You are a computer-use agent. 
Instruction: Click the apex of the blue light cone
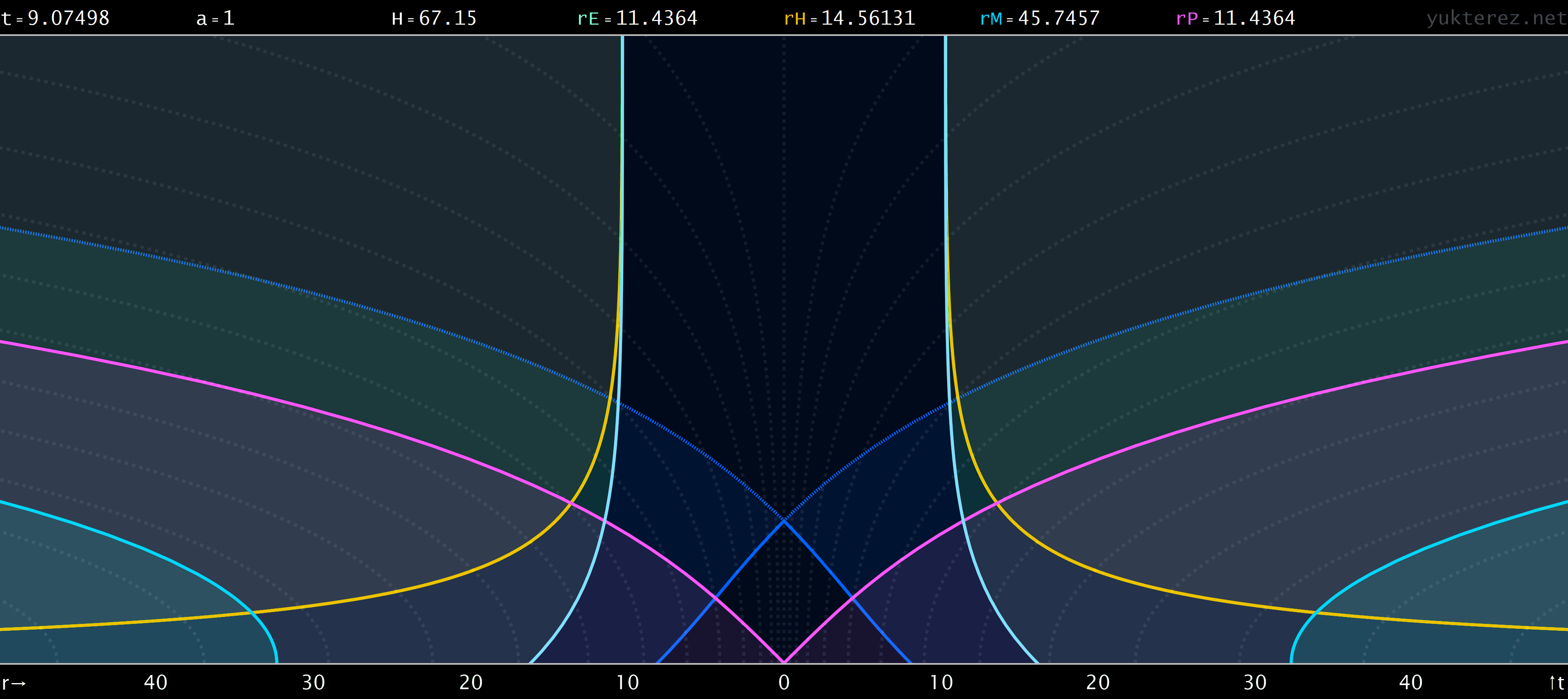784,521
